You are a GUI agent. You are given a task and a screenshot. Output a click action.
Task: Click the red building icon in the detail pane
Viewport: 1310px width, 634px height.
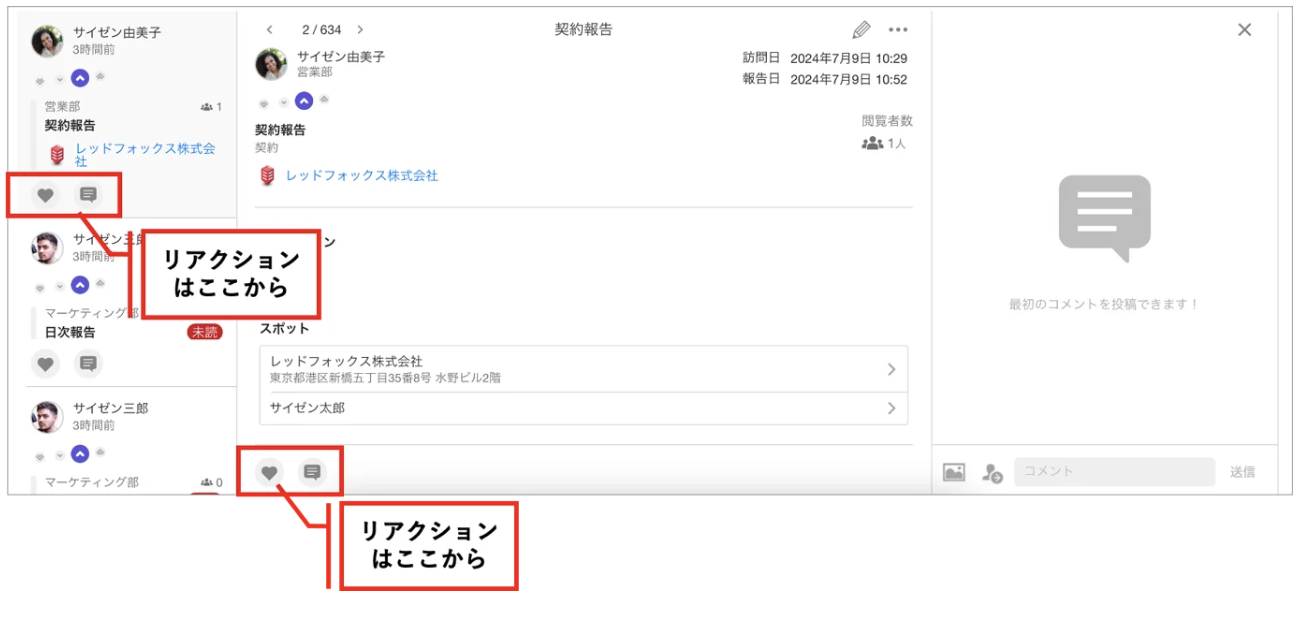(x=267, y=176)
